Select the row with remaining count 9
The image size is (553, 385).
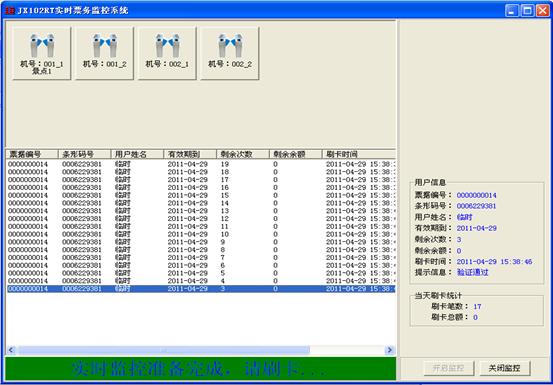201,242
